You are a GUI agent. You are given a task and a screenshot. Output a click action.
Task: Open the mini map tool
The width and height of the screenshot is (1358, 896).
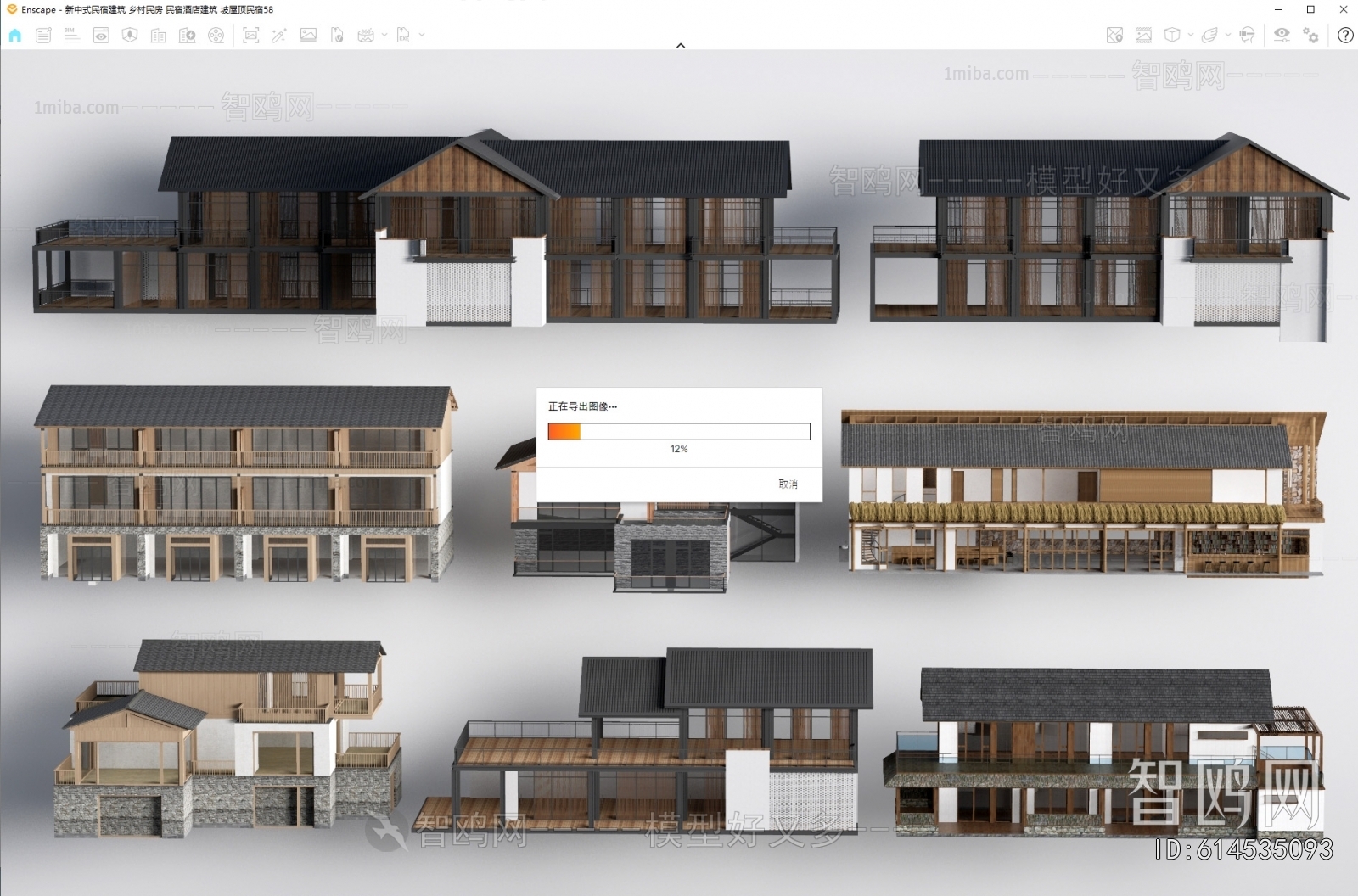coord(1114,36)
